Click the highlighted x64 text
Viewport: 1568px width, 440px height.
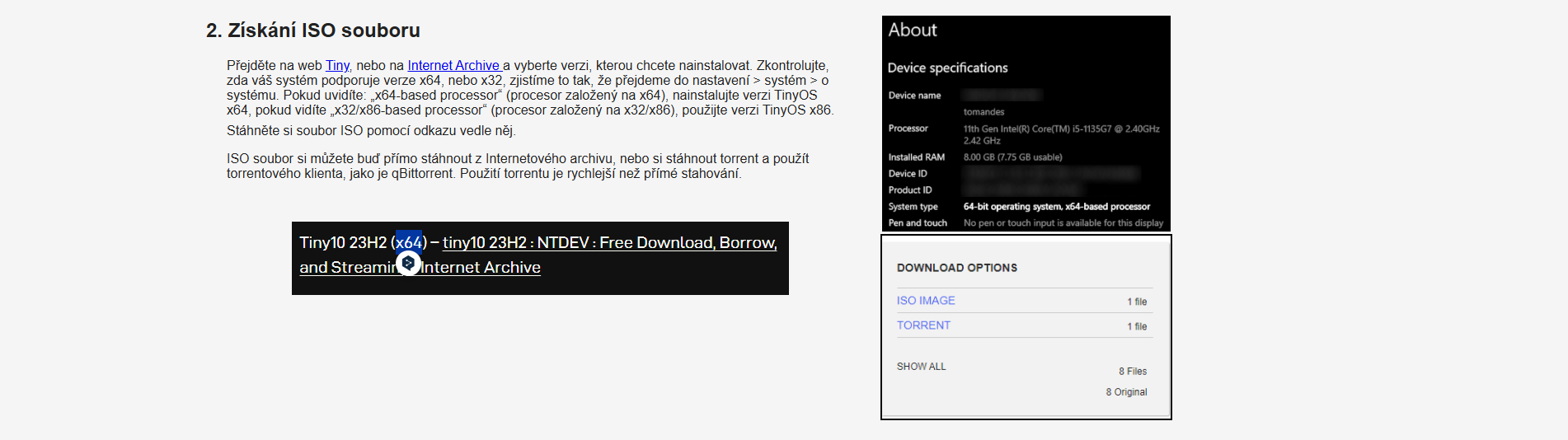(x=409, y=242)
